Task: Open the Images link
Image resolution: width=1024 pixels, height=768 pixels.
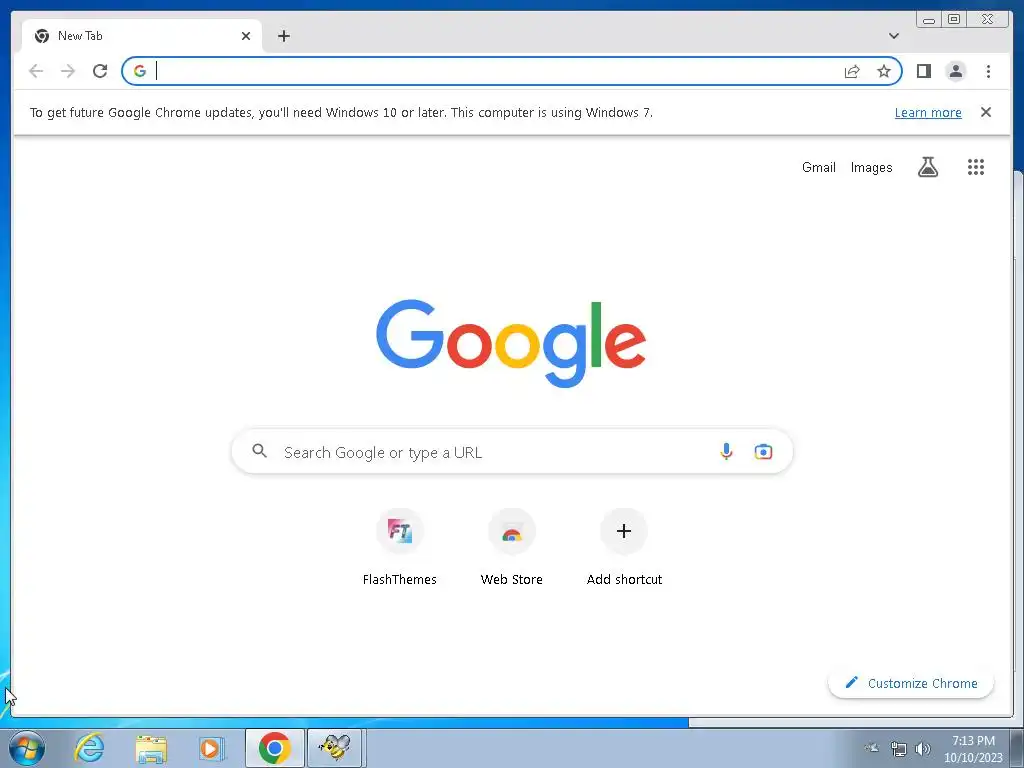Action: tap(871, 168)
